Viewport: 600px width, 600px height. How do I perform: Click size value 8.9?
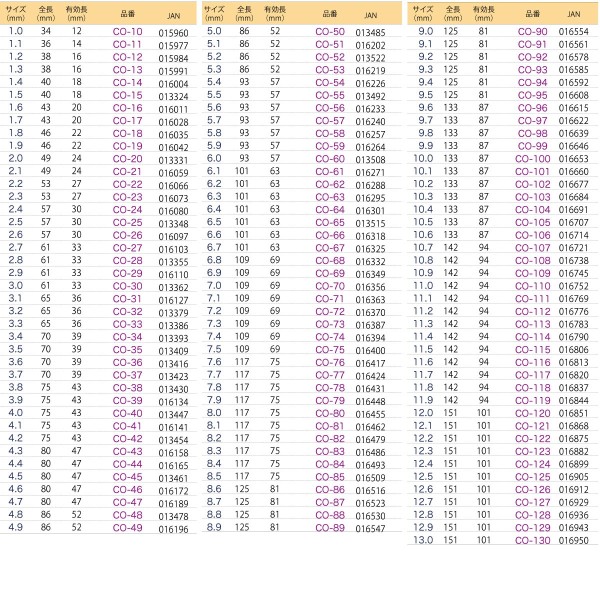pyautogui.click(x=214, y=527)
